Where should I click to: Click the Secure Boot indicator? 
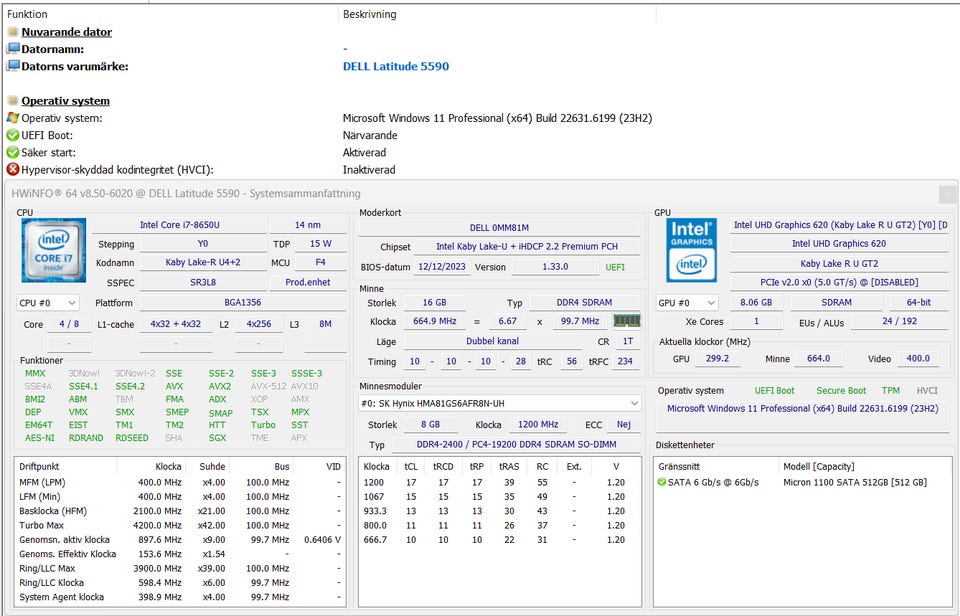[x=841, y=391]
